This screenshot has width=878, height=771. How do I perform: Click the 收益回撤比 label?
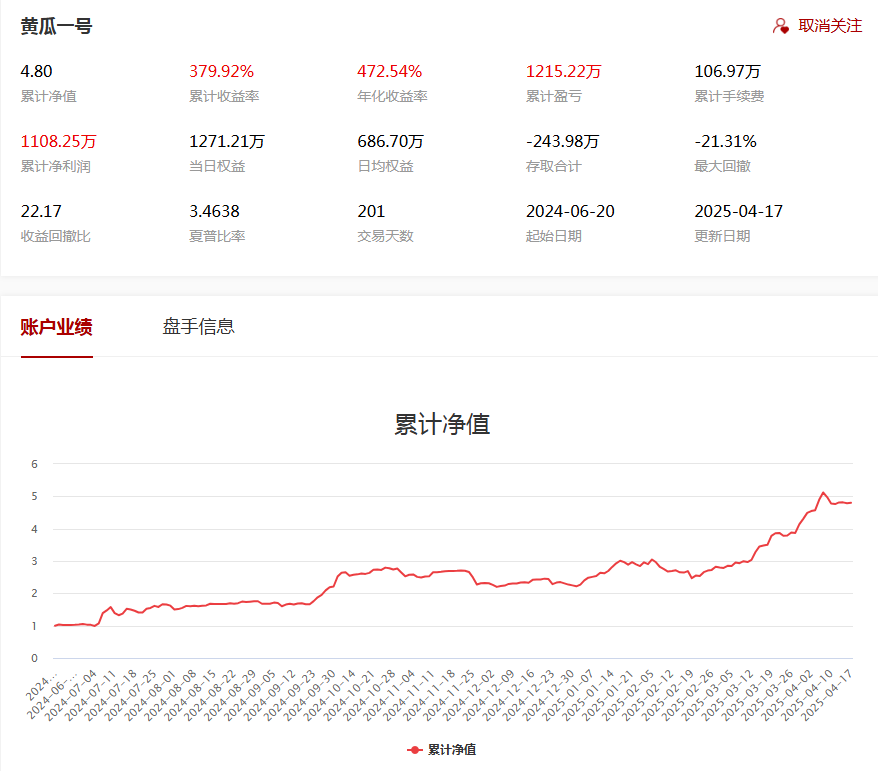(55, 236)
